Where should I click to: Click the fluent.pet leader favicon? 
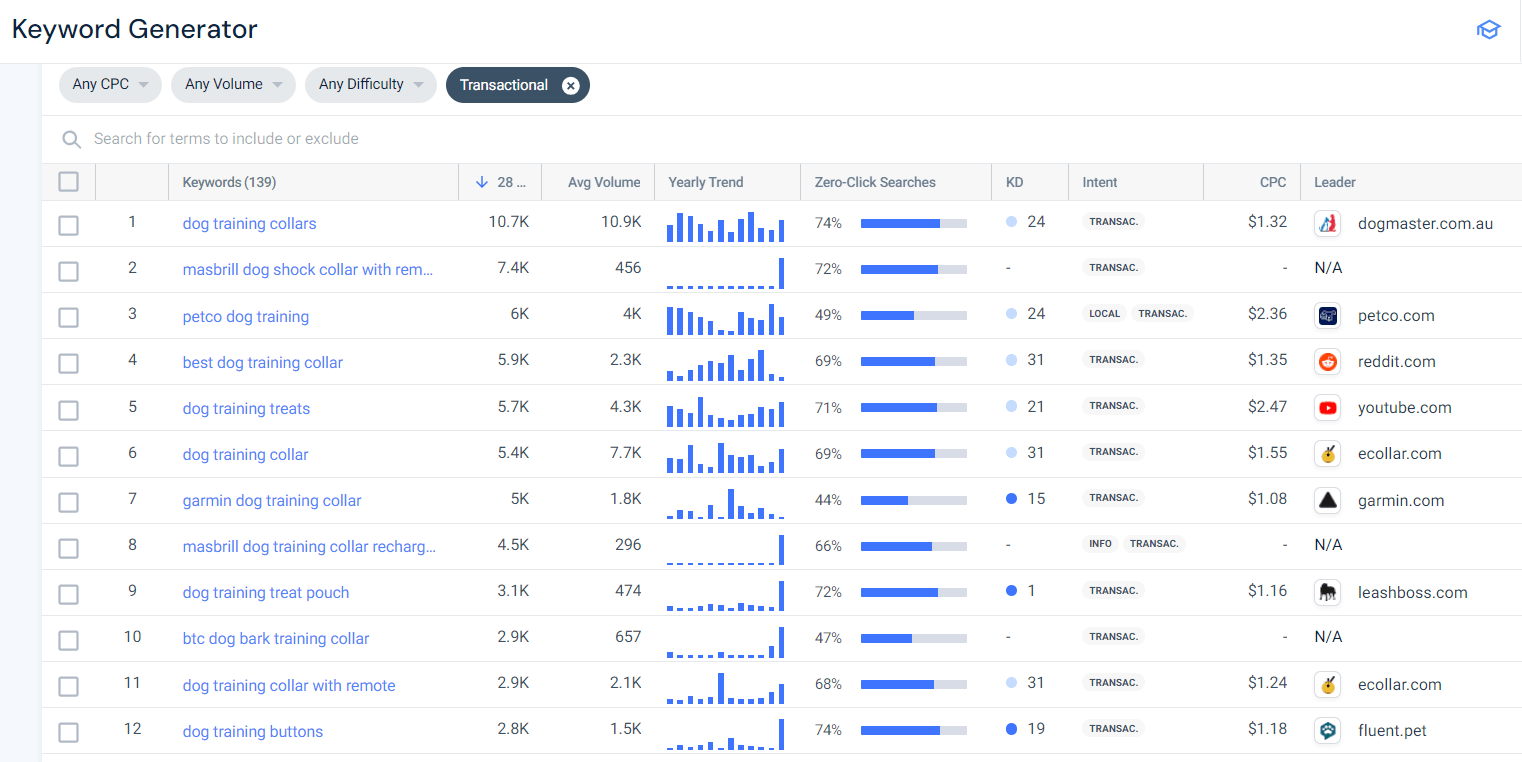[1327, 730]
